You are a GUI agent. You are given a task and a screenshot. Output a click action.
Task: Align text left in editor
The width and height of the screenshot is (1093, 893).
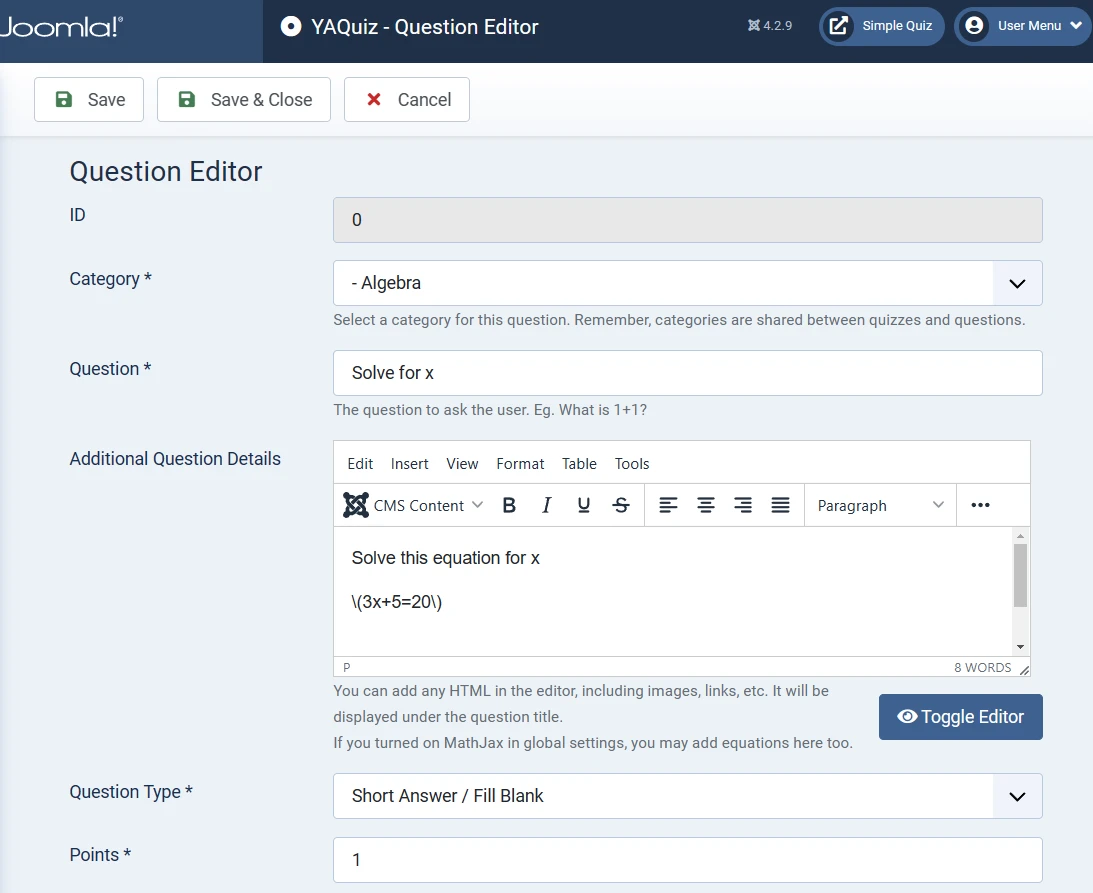click(668, 506)
